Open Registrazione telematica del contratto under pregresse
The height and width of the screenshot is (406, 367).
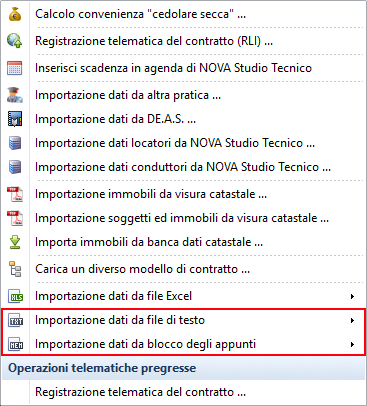[x=183, y=392]
